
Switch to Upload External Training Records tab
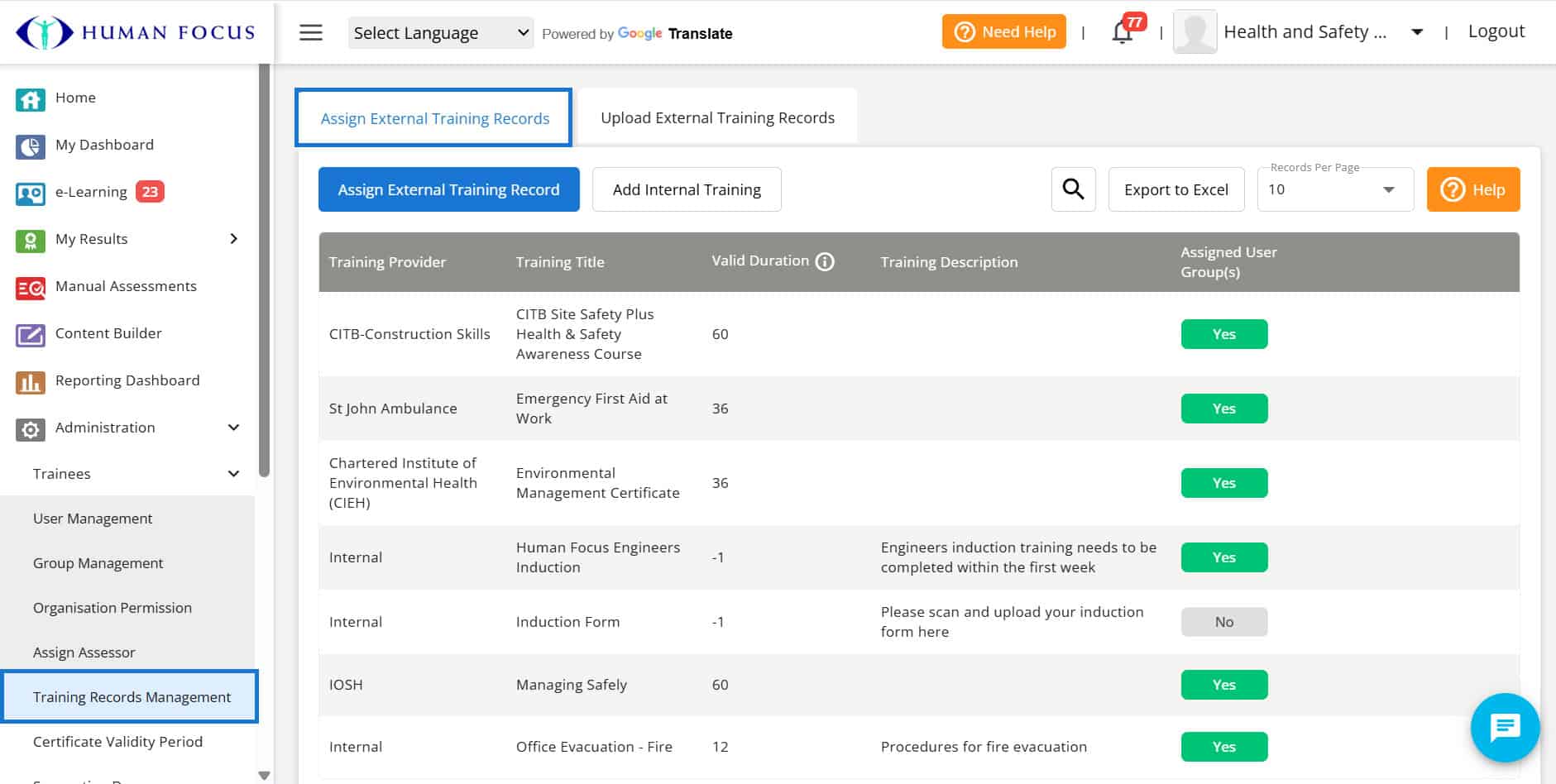716,117
